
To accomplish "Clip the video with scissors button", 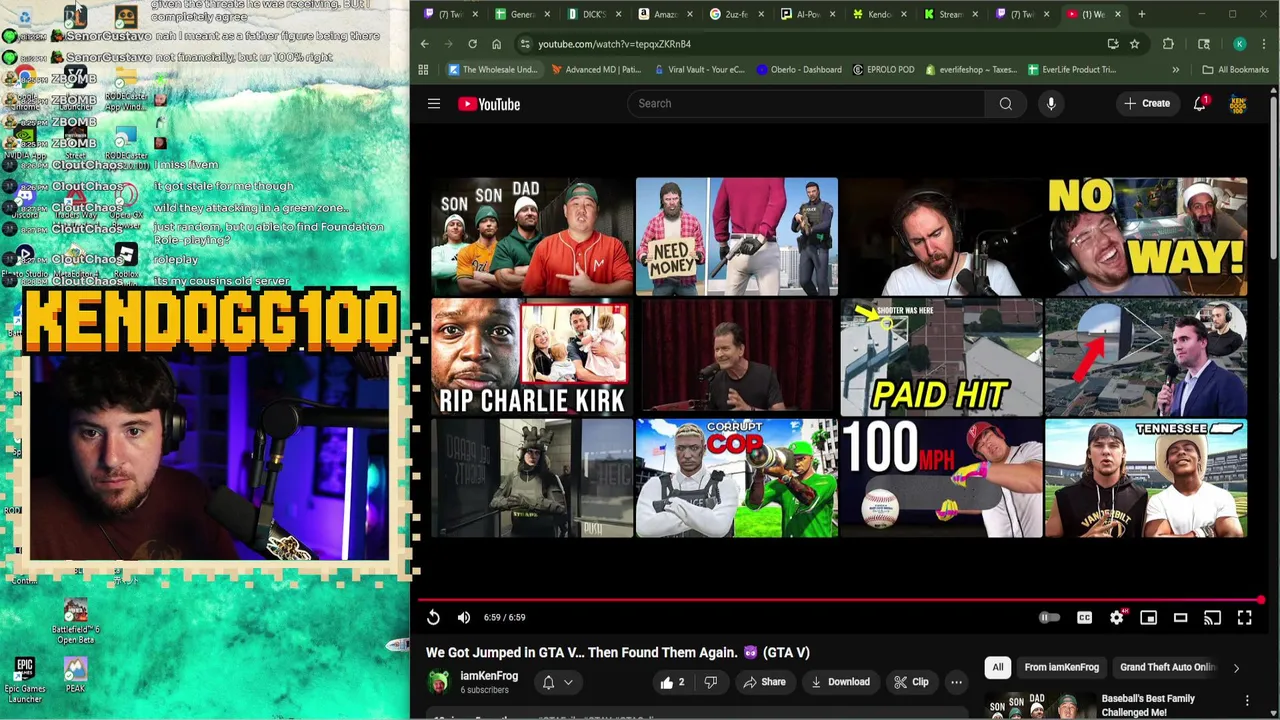I will pyautogui.click(x=911, y=682).
